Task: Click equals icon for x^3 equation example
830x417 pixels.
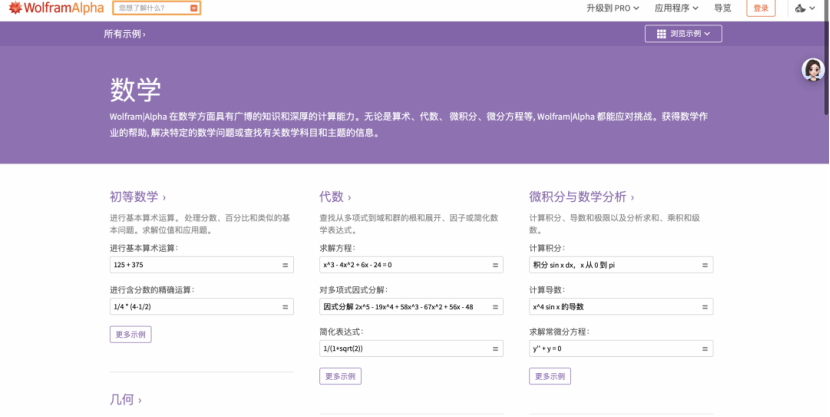Action: (x=496, y=265)
